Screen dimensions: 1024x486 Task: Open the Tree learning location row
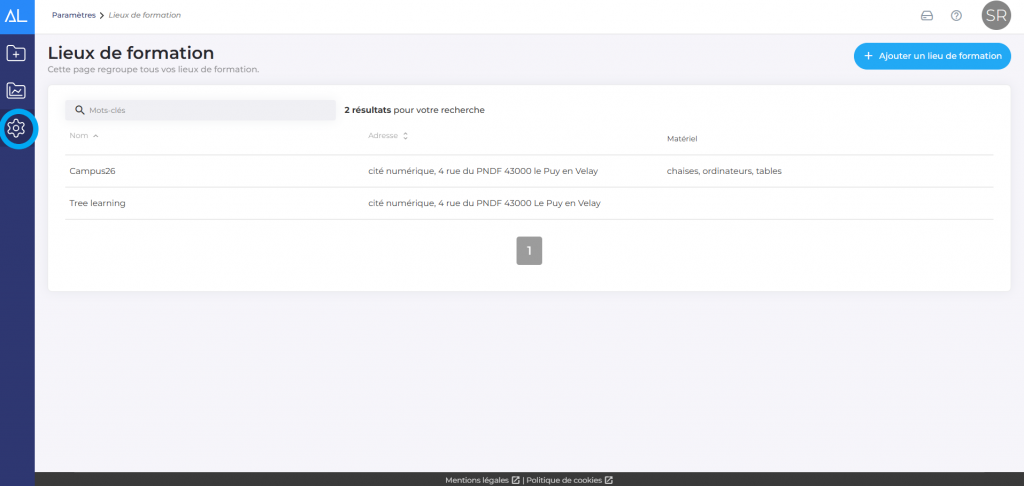(x=97, y=203)
